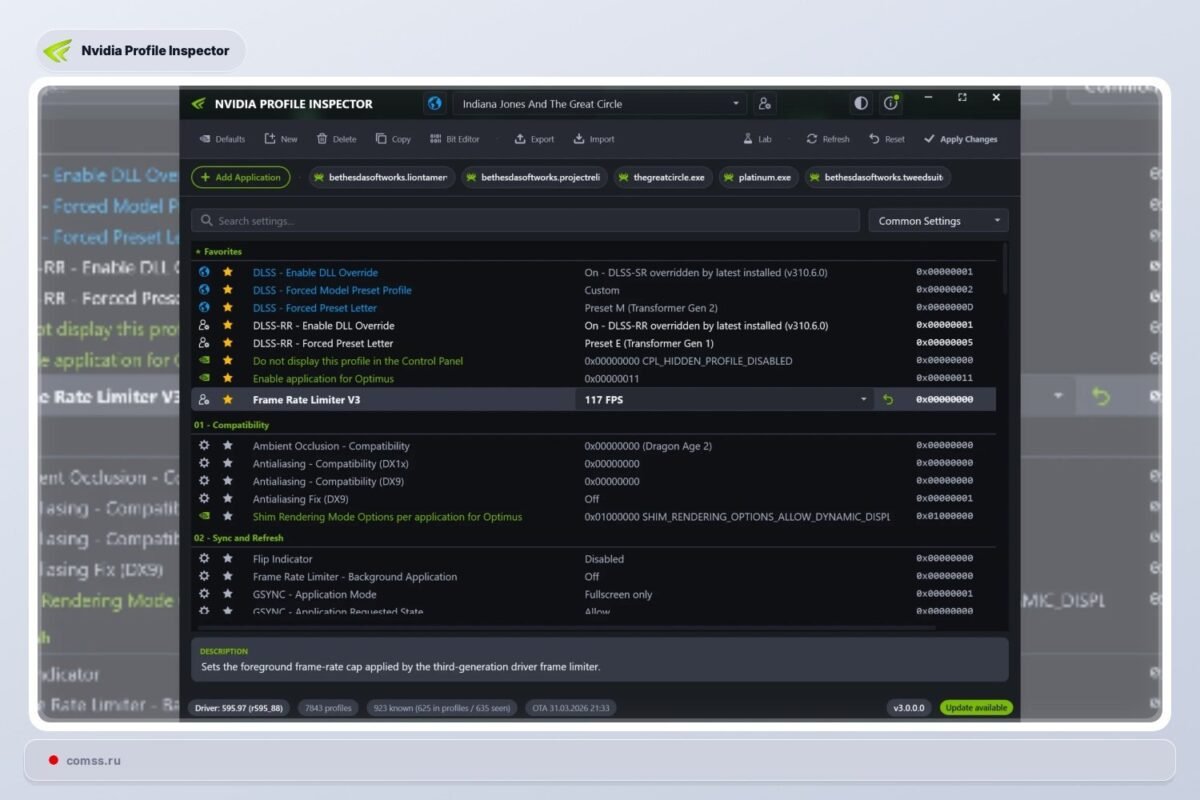Click gear icon on Antialiasing - Compatibility (DX1x) row
This screenshot has height=800, width=1200.
204,464
